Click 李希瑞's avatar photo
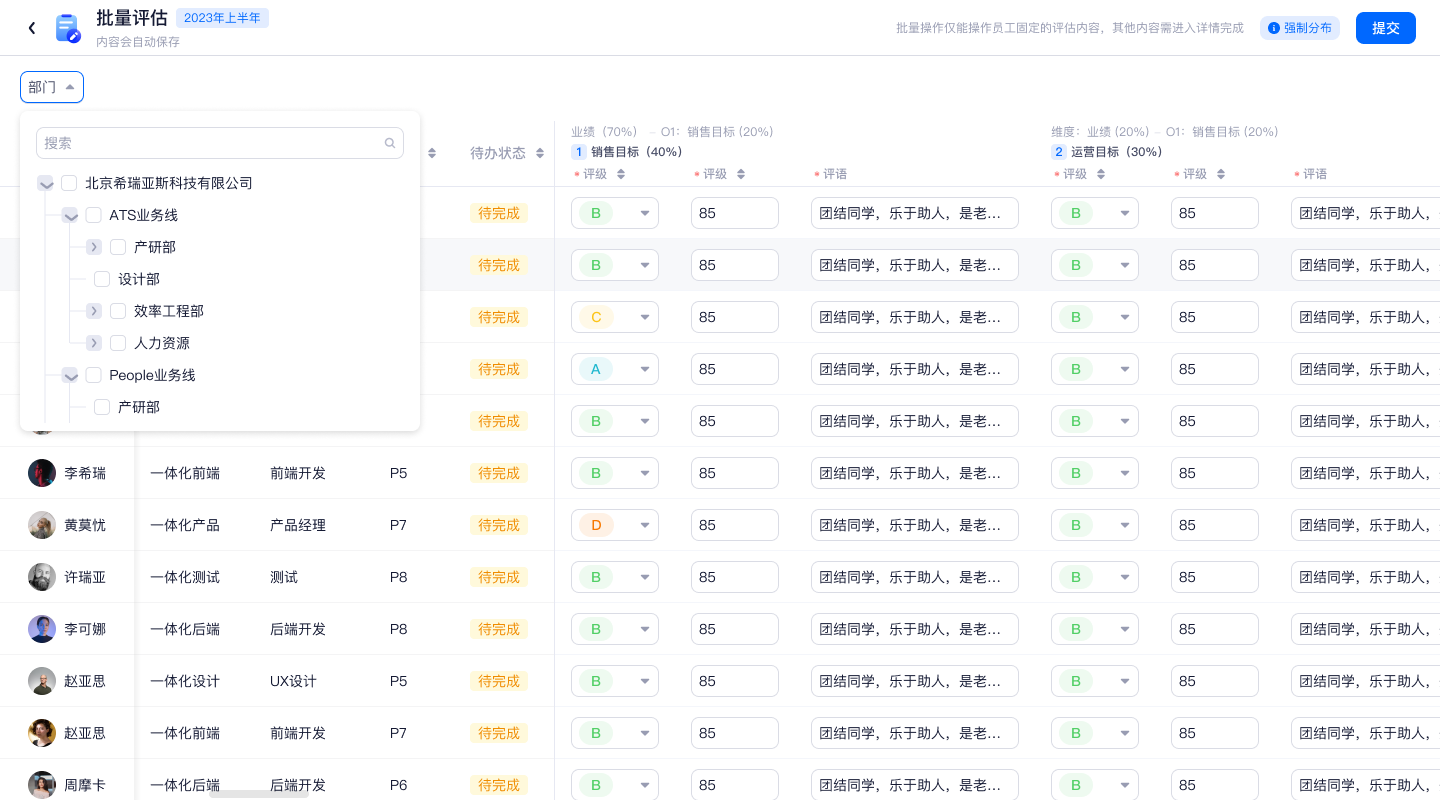The image size is (1440, 800). pos(42,473)
